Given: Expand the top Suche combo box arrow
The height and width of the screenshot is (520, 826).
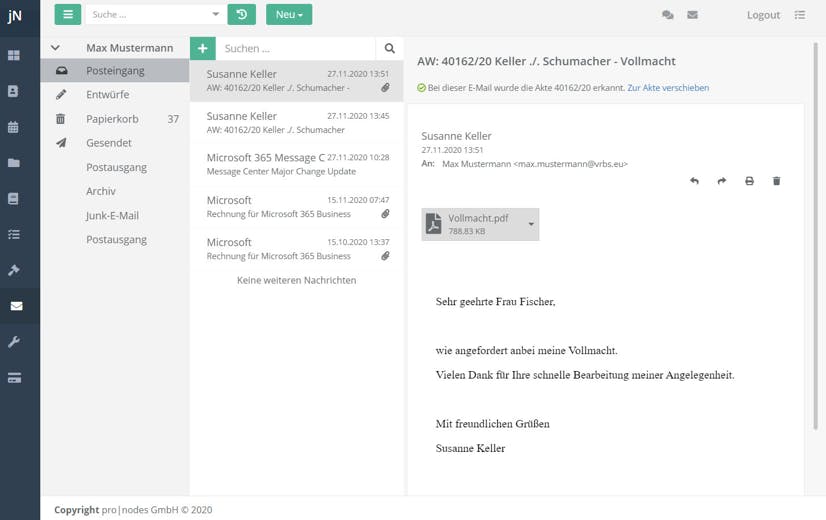Looking at the screenshot, I should (x=216, y=15).
